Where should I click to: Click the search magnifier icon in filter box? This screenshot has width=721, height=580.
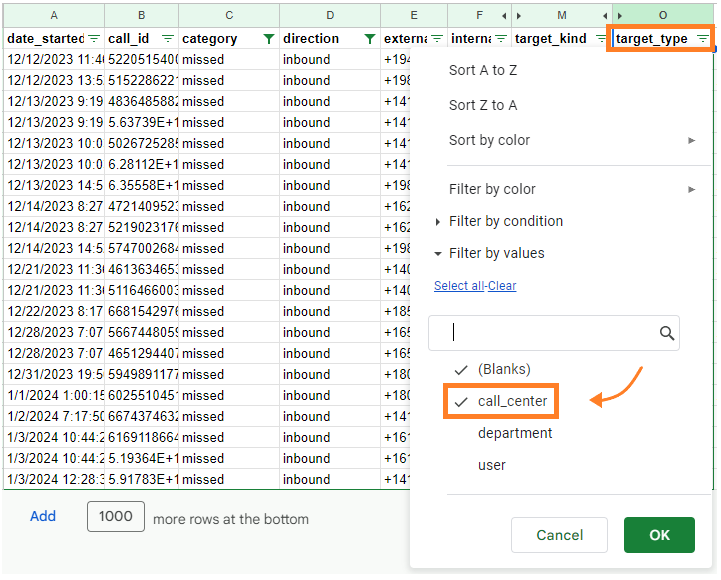pyautogui.click(x=667, y=333)
